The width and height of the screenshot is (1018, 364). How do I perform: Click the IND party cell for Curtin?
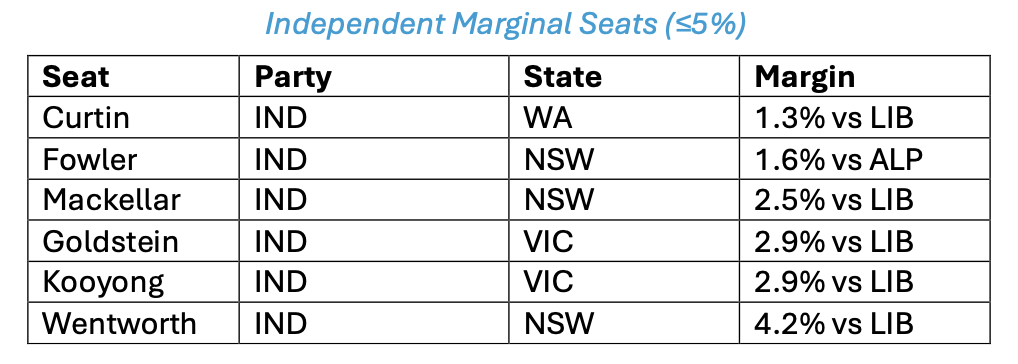[x=374, y=117]
